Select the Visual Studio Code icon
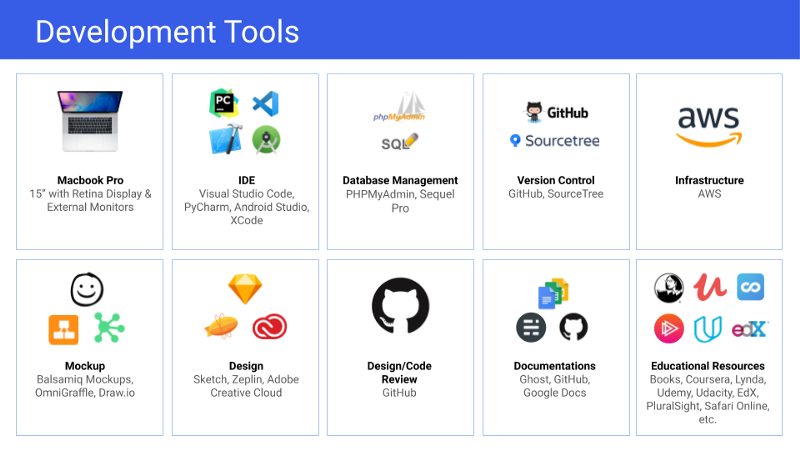The height and width of the screenshot is (450, 800). 266,104
